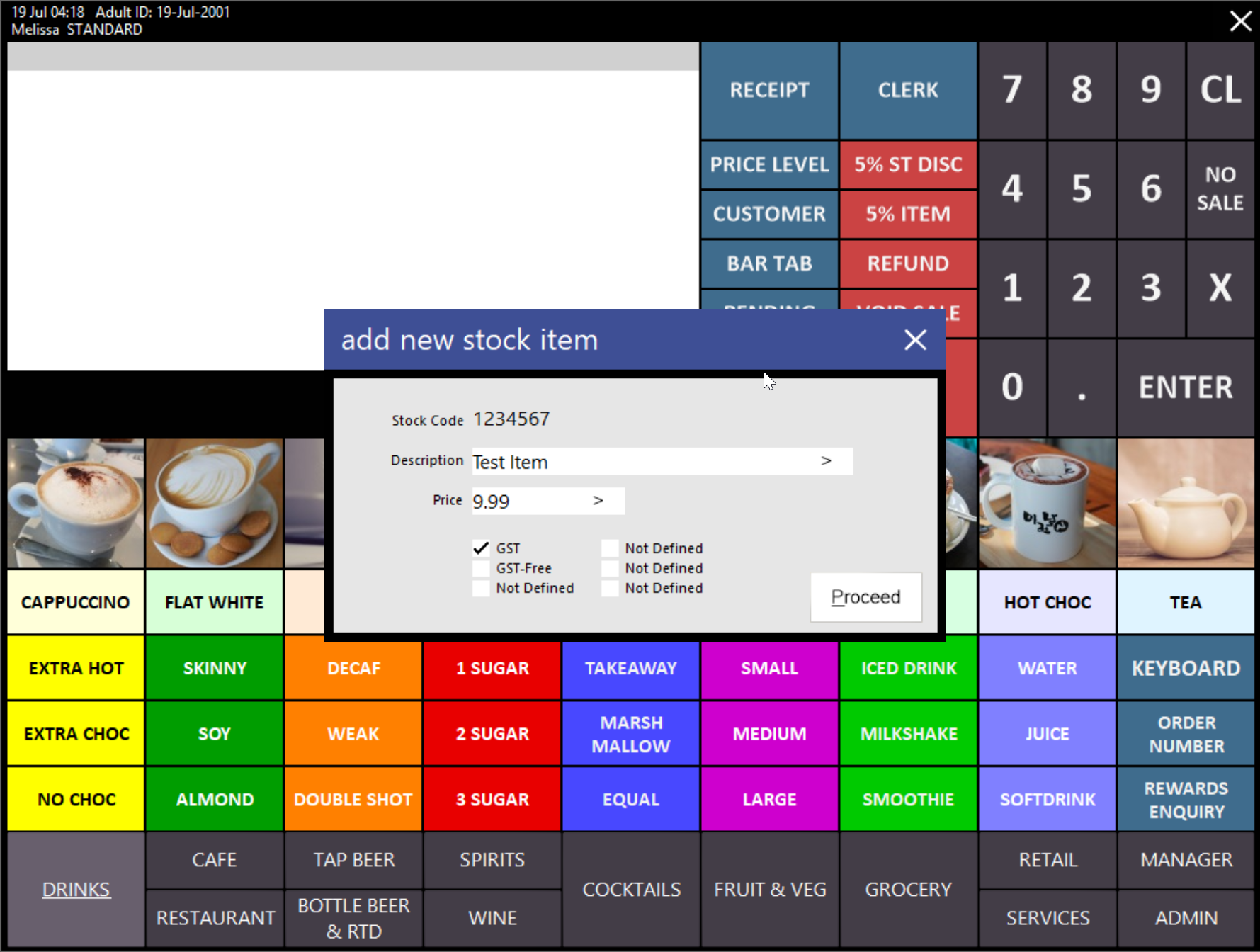Click into the Description text field
1260x952 pixels.
(637, 462)
